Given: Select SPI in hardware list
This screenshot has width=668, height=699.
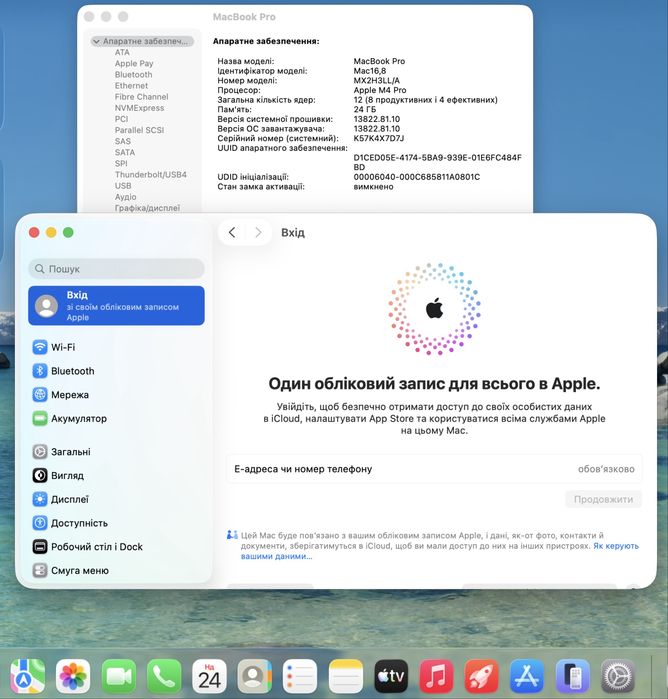Looking at the screenshot, I should (x=121, y=164).
